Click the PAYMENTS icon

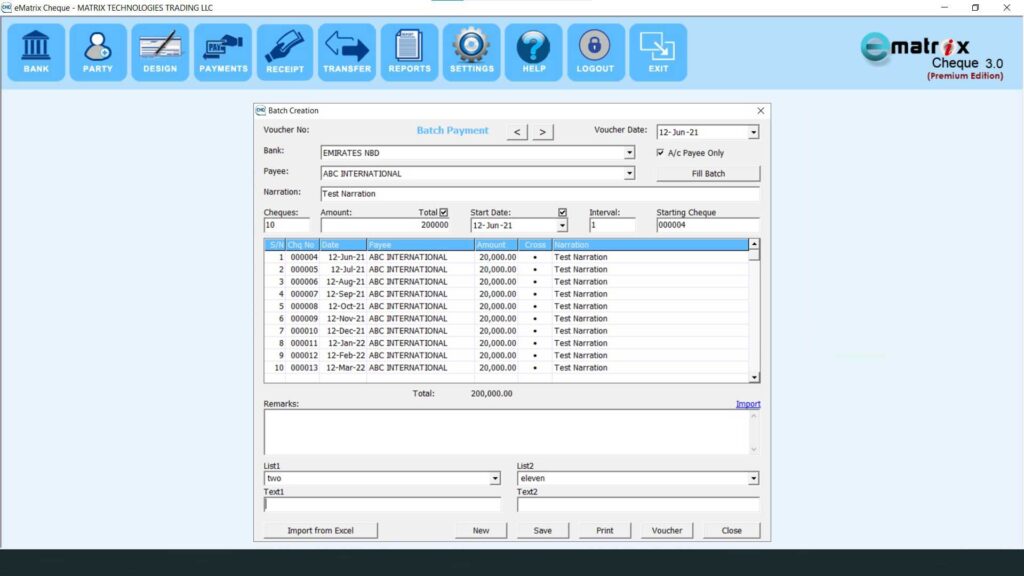tap(222, 50)
